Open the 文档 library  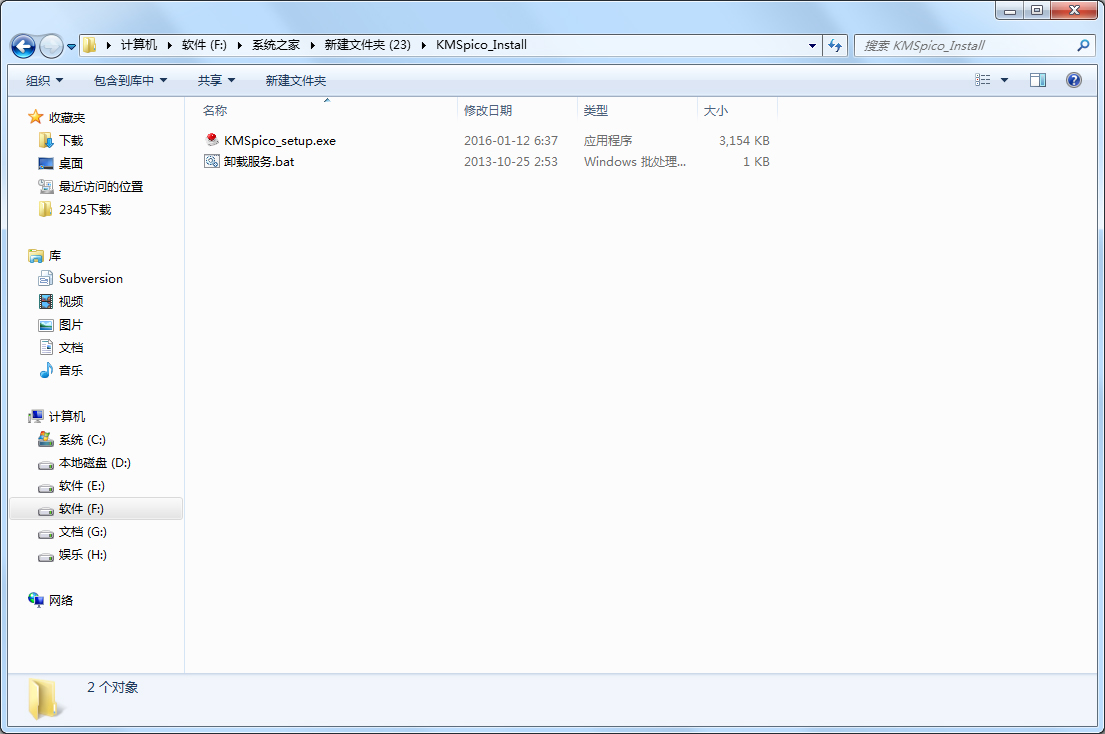click(x=70, y=347)
